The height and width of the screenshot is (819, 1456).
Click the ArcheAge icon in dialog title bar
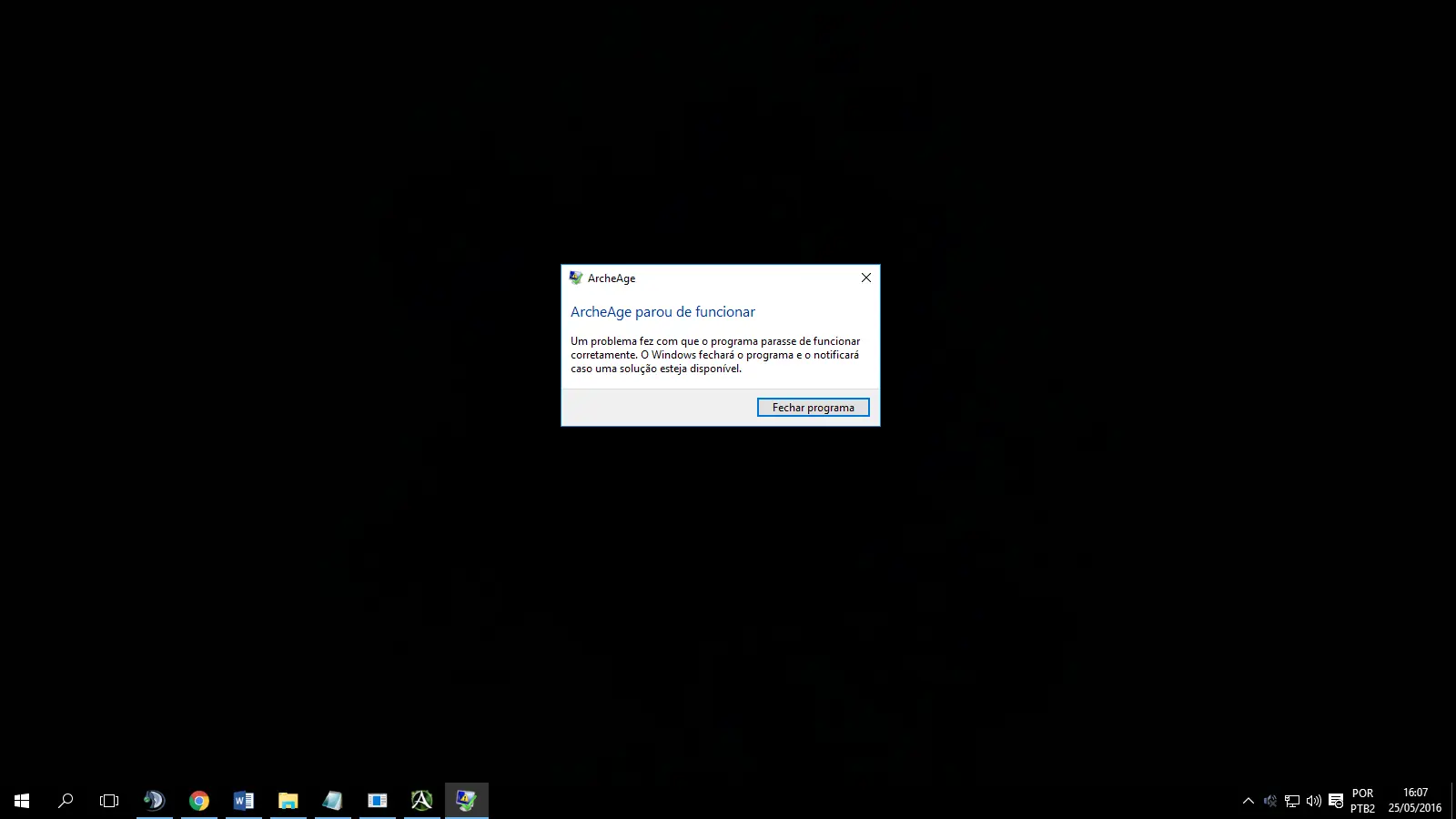coord(576,278)
